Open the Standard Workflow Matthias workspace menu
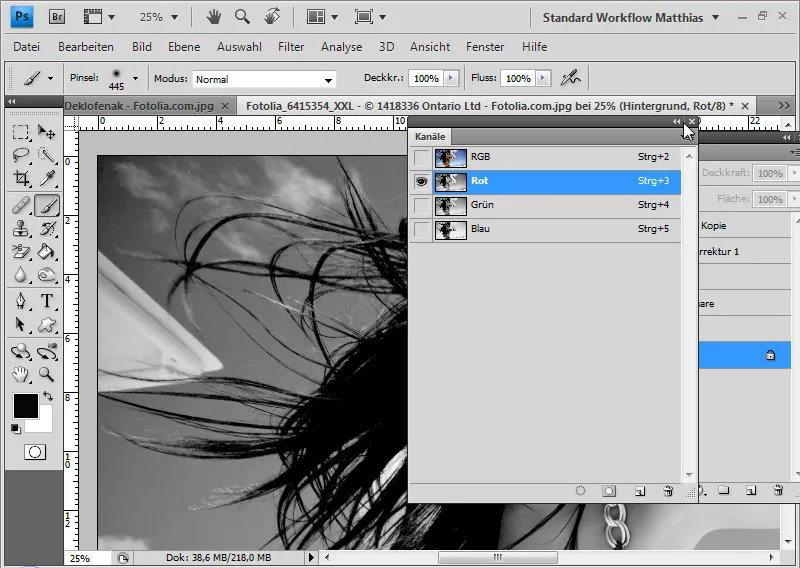This screenshot has height=568, width=800. pos(631,17)
